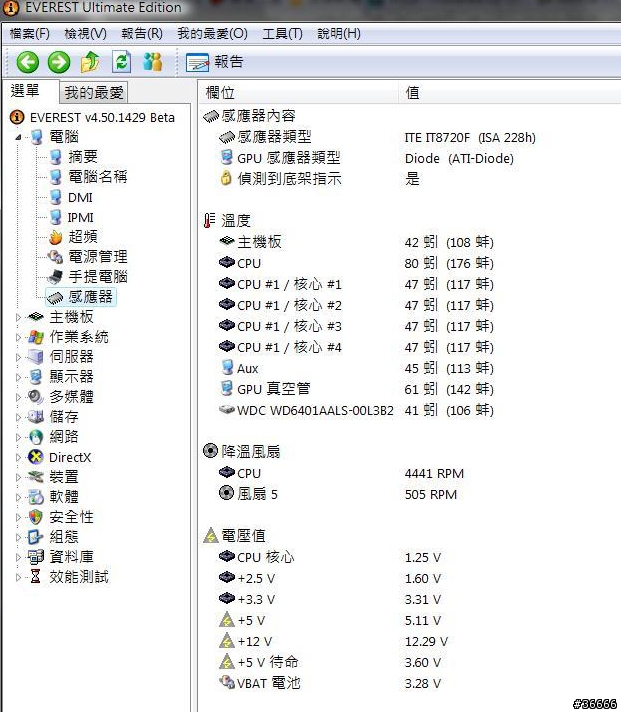This screenshot has height=712, width=621.
Task: Select the 電腦名稱 tree item
Action: pyautogui.click(x=98, y=177)
